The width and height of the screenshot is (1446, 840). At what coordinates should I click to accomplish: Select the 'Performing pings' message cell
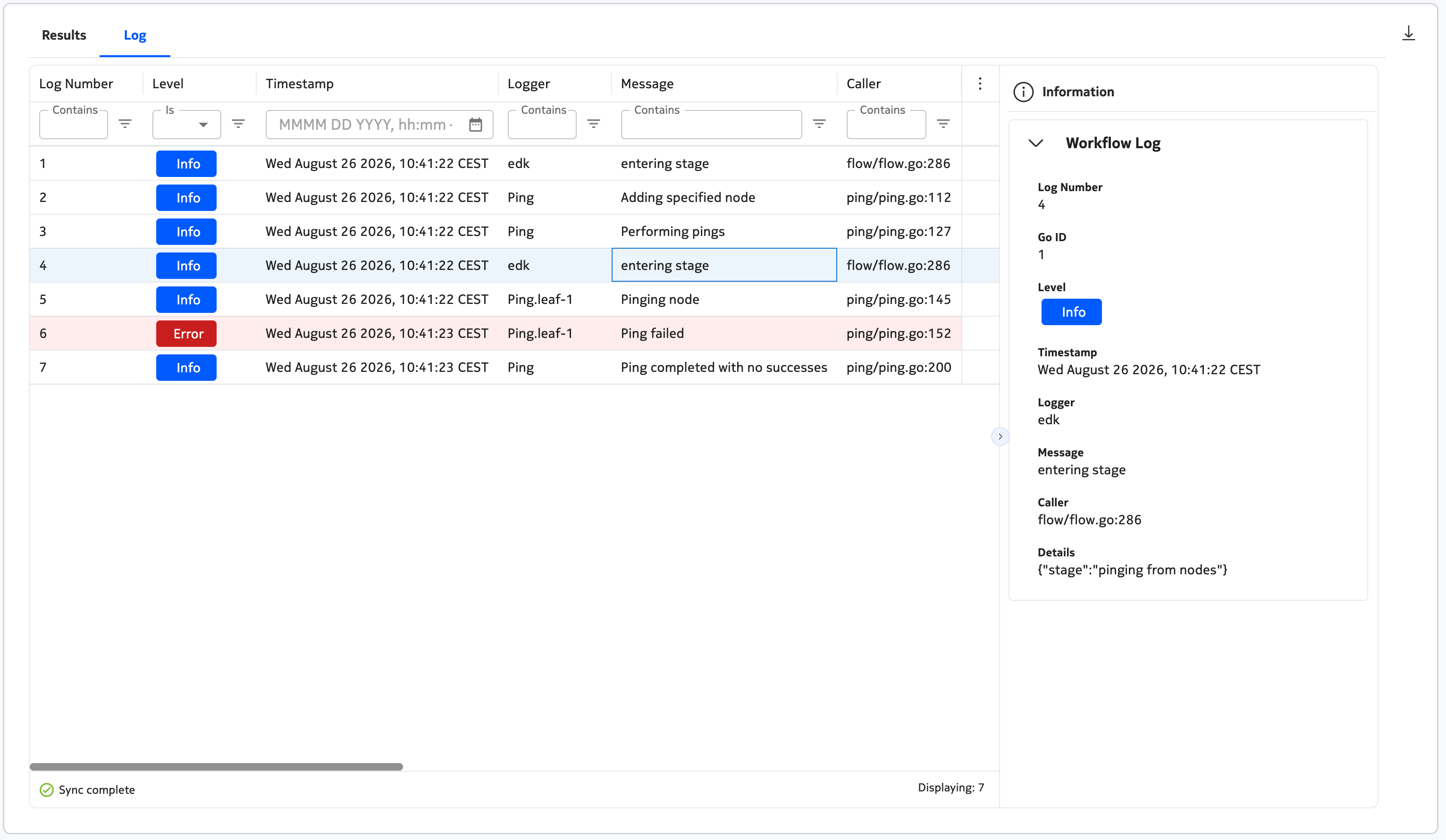[x=724, y=231]
